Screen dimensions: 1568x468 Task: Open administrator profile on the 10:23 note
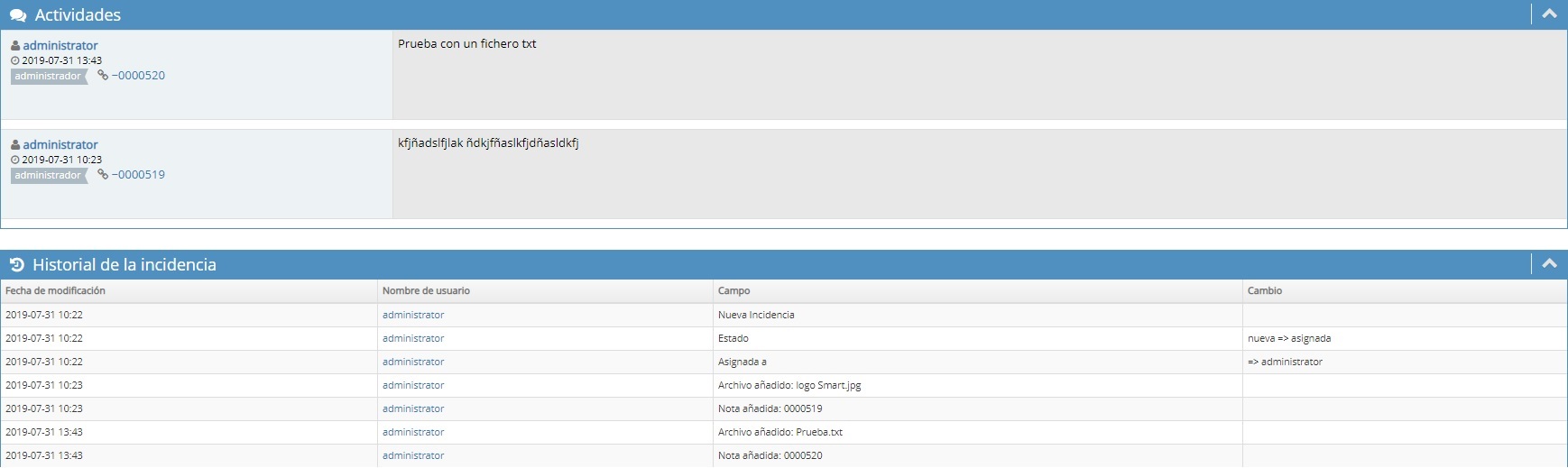[x=60, y=144]
